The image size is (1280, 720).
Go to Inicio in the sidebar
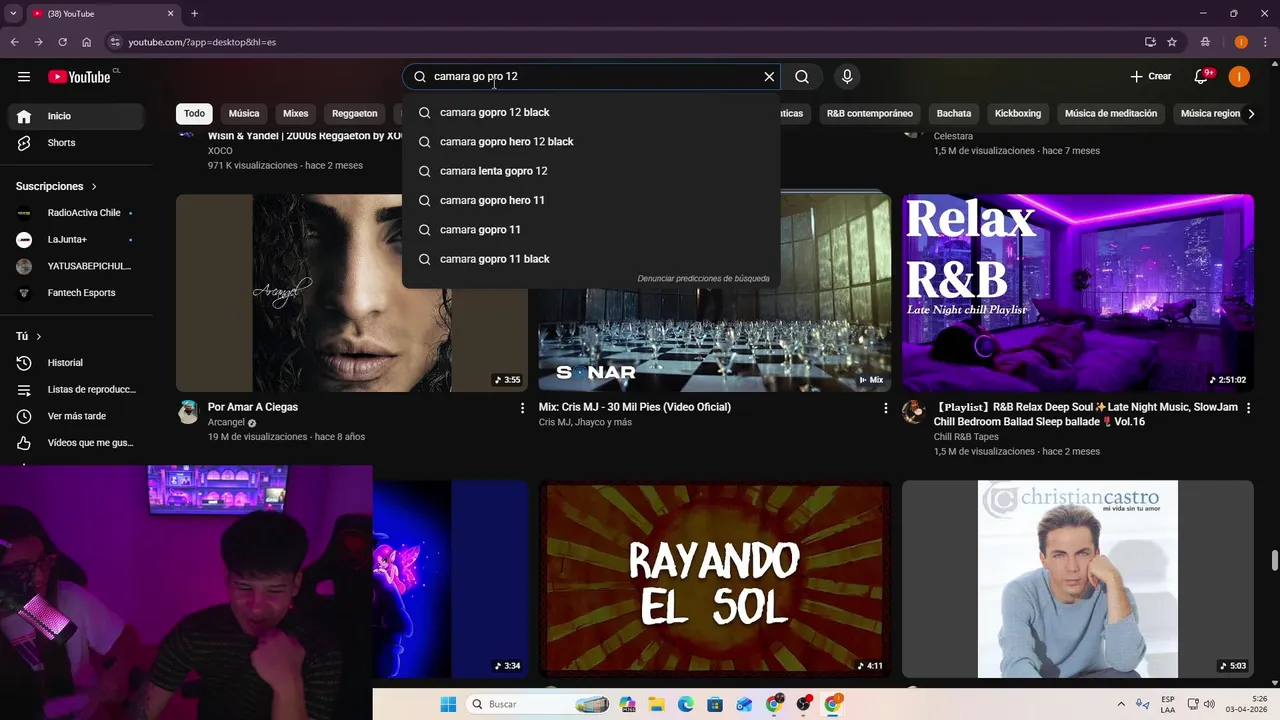(76, 116)
